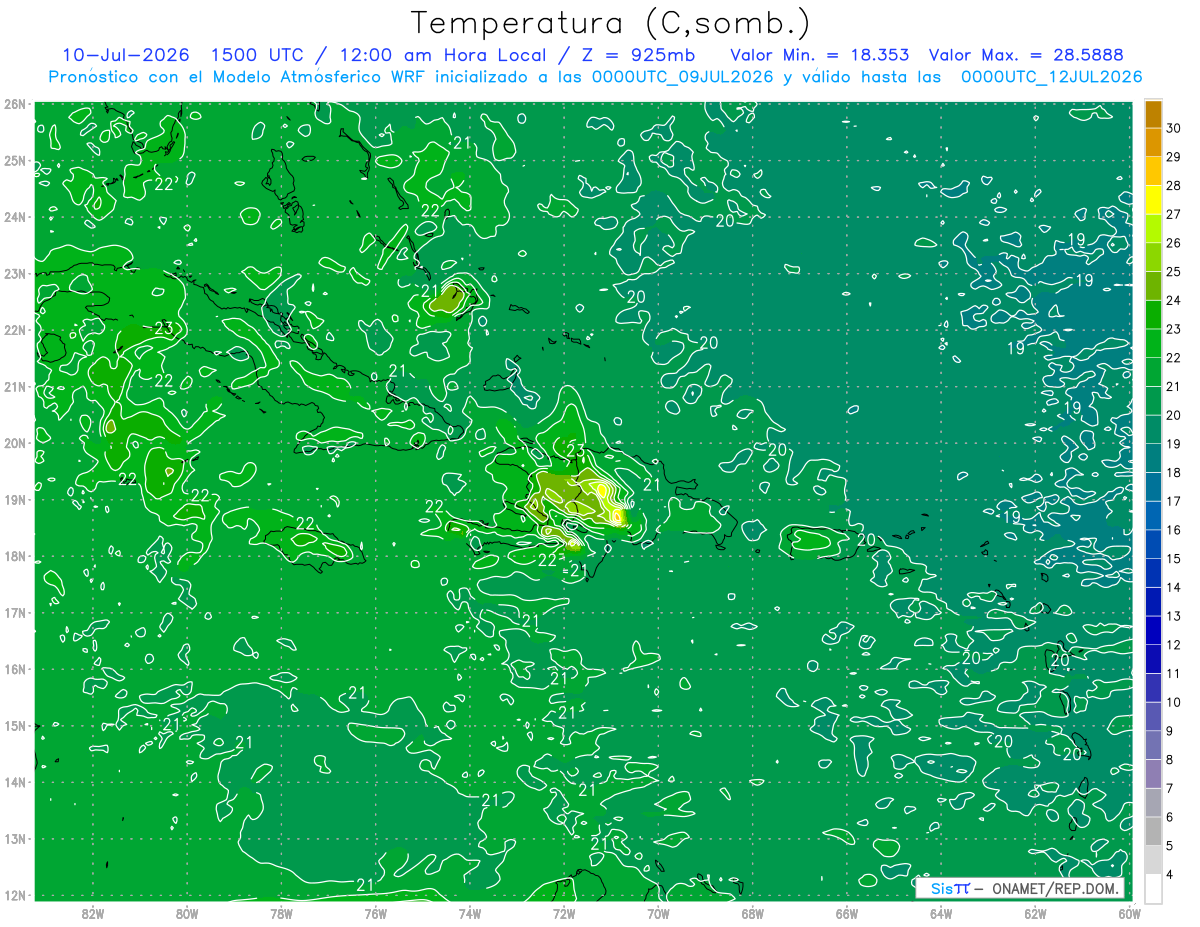The height and width of the screenshot is (927, 1200).
Task: Click the color scale label '7'
Action: pyautogui.click(x=1170, y=788)
